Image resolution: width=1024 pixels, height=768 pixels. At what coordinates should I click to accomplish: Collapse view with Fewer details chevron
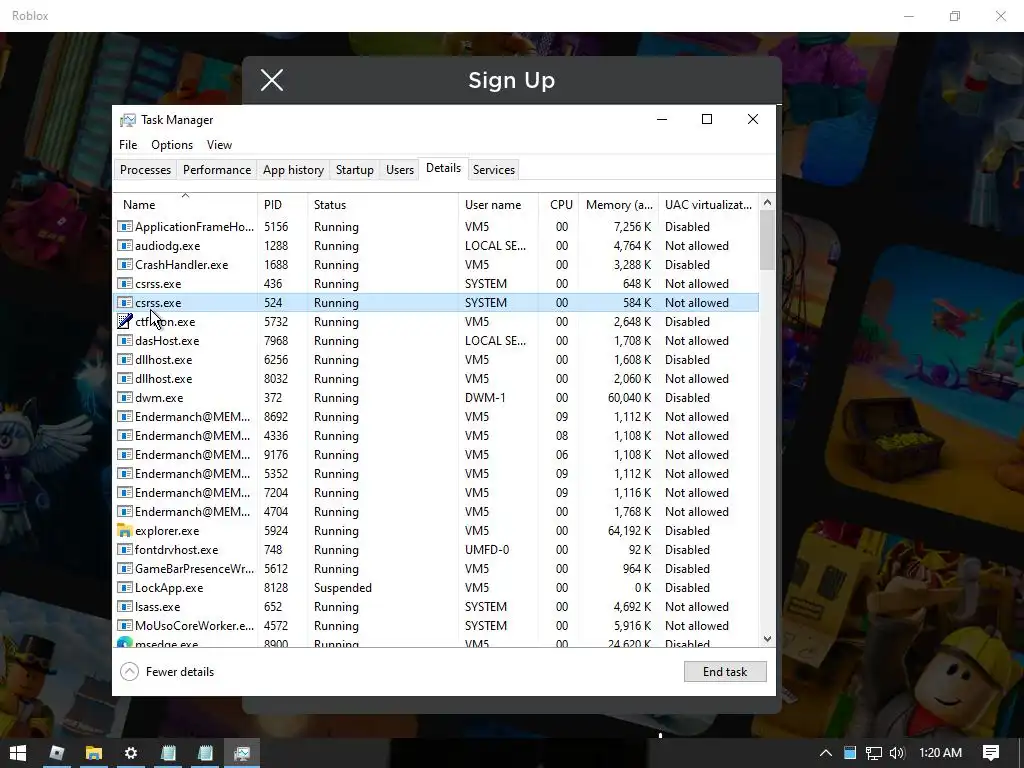pyautogui.click(x=129, y=671)
